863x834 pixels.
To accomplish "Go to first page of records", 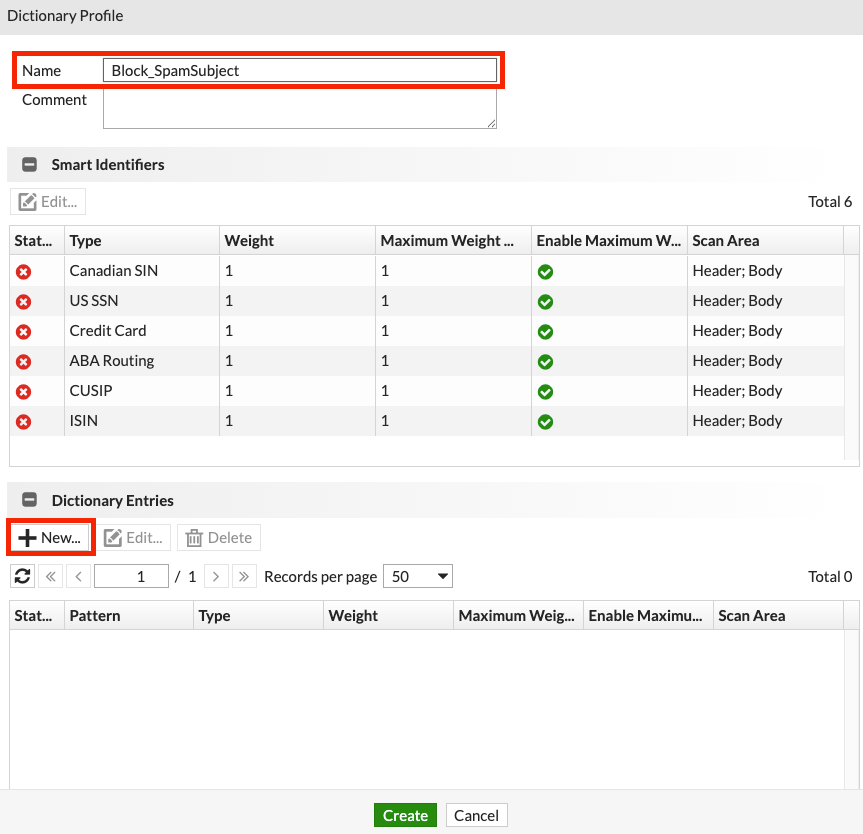I will coord(51,576).
